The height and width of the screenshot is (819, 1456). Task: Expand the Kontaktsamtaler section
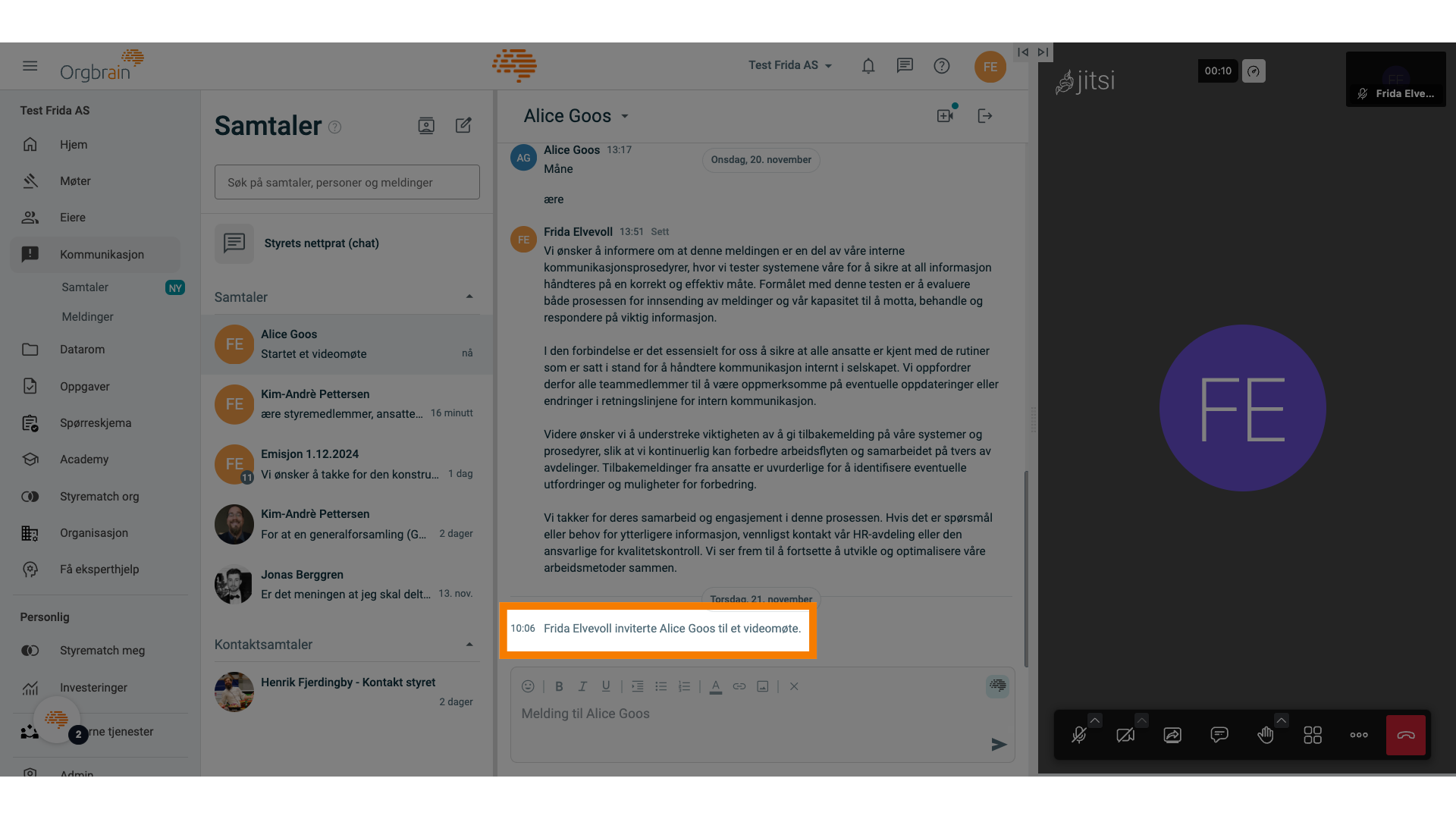(x=467, y=644)
